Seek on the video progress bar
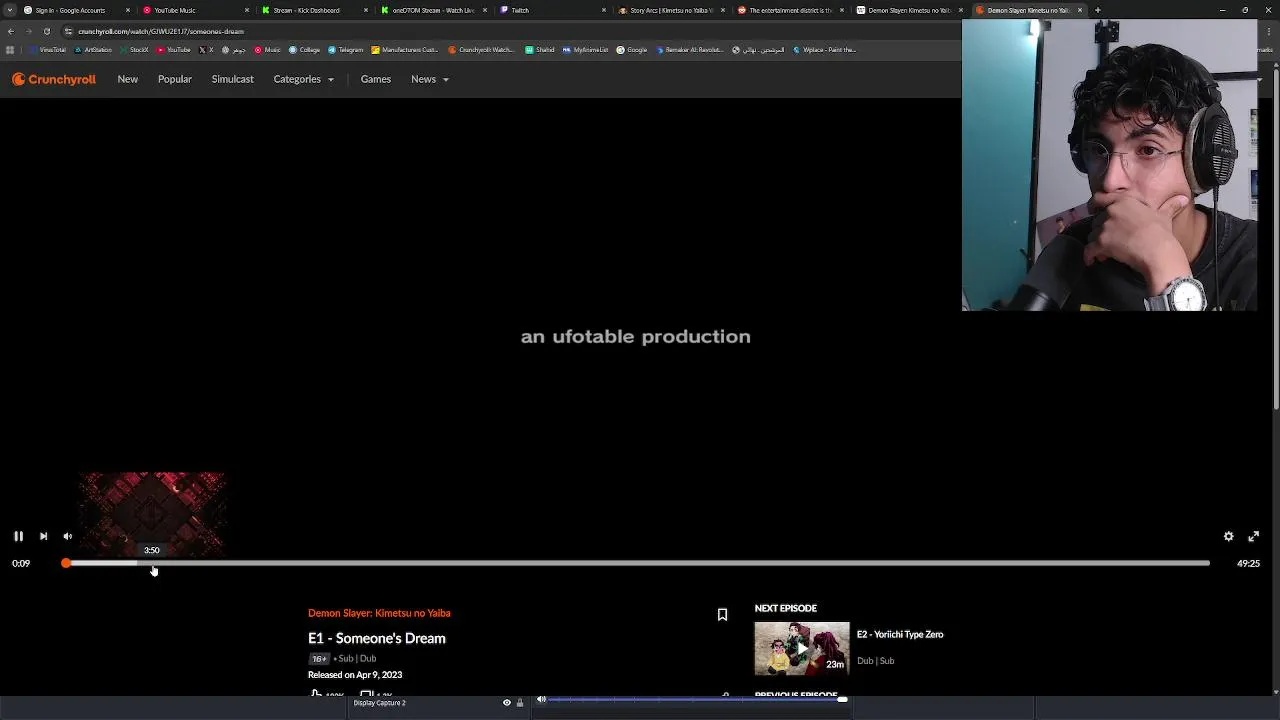The height and width of the screenshot is (720, 1280). click(637, 564)
